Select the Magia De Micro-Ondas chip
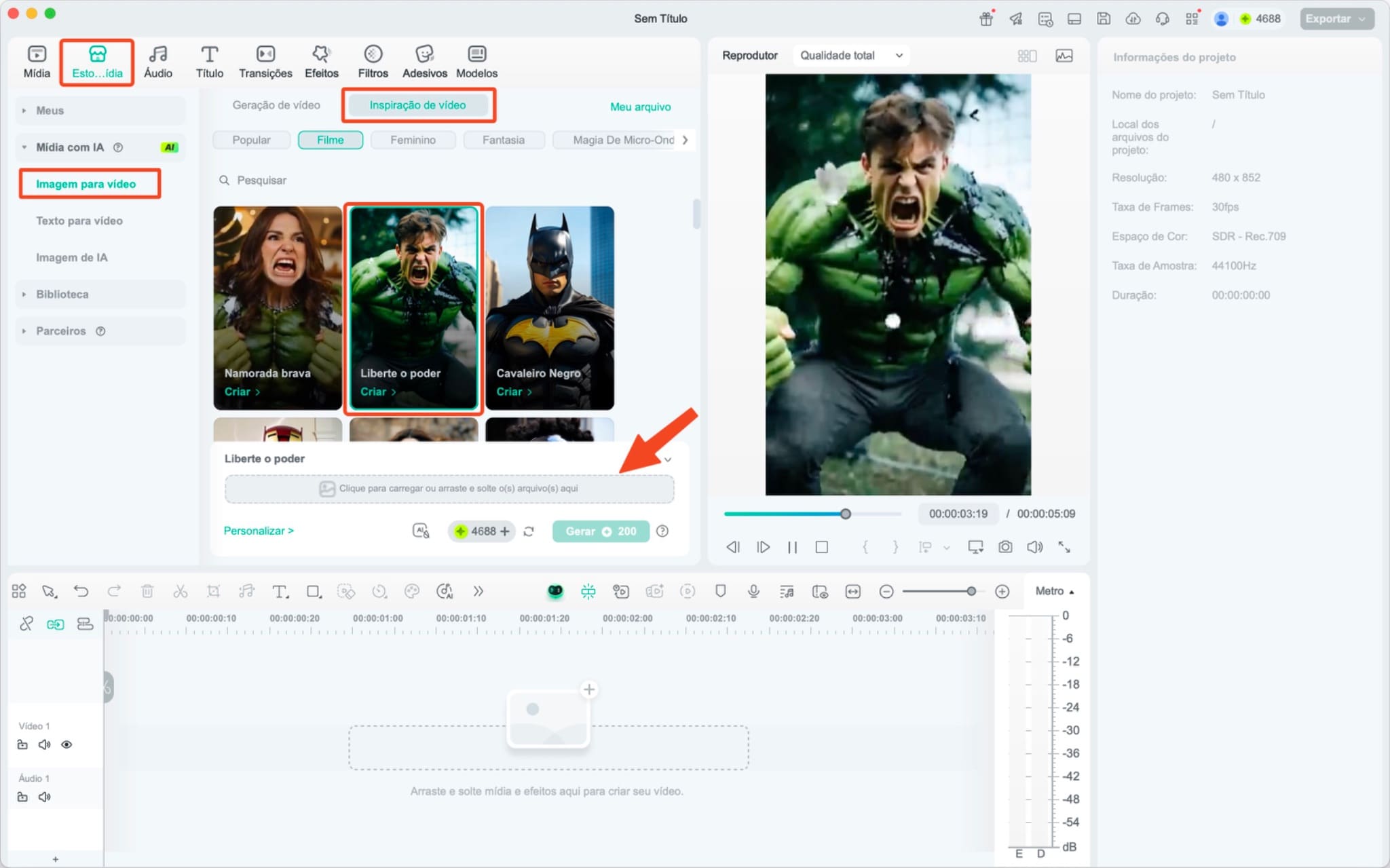Viewport: 1390px width, 868px height. point(614,140)
